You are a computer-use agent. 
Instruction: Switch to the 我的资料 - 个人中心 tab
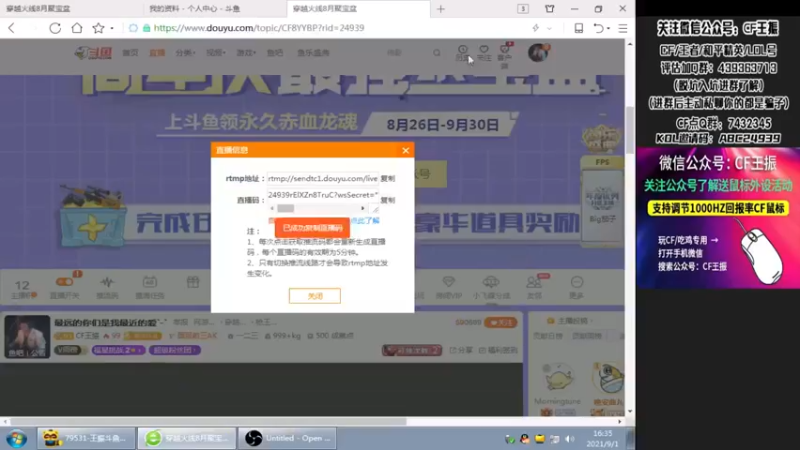click(x=214, y=9)
